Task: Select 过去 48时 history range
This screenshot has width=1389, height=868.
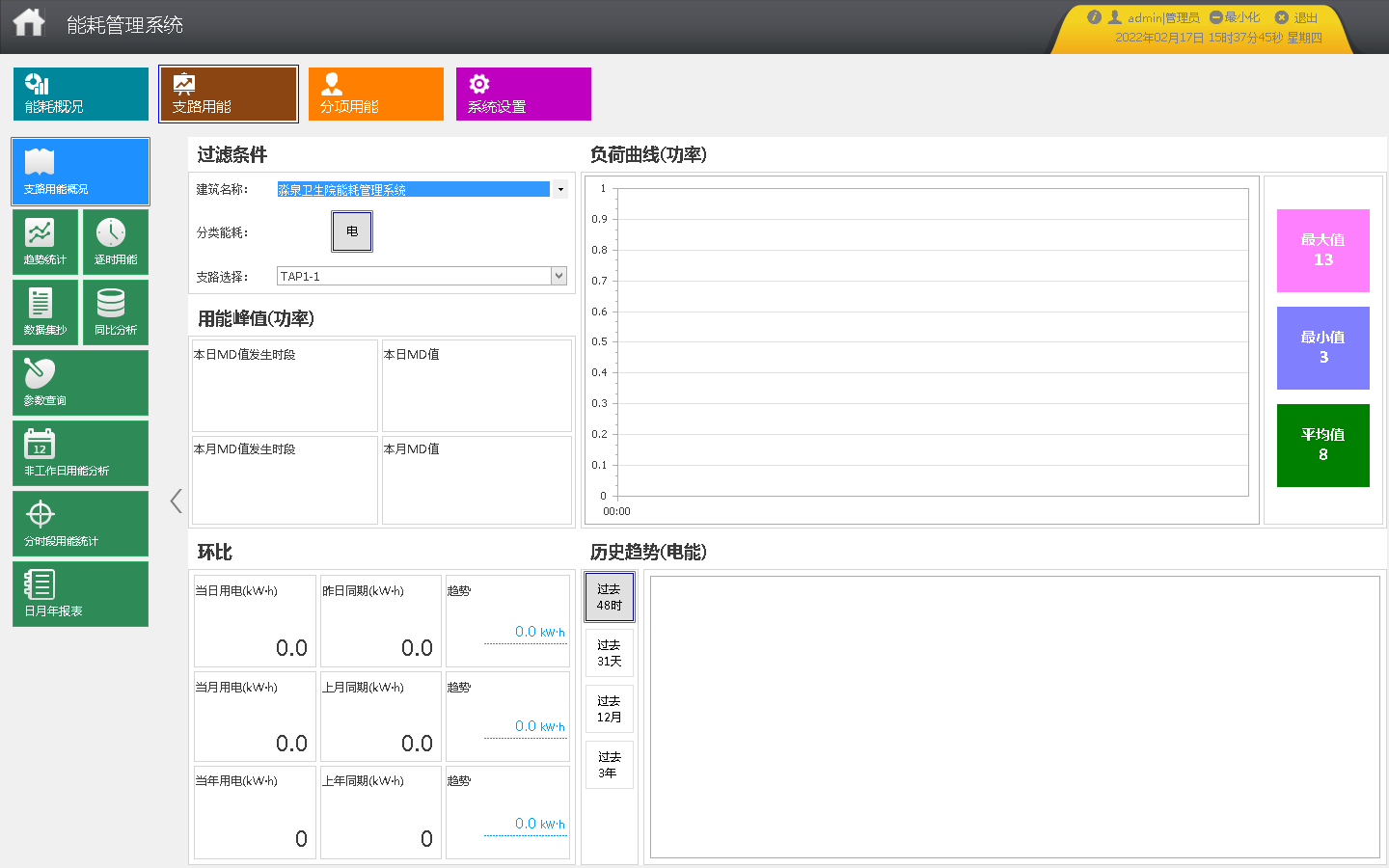Action: [x=610, y=597]
